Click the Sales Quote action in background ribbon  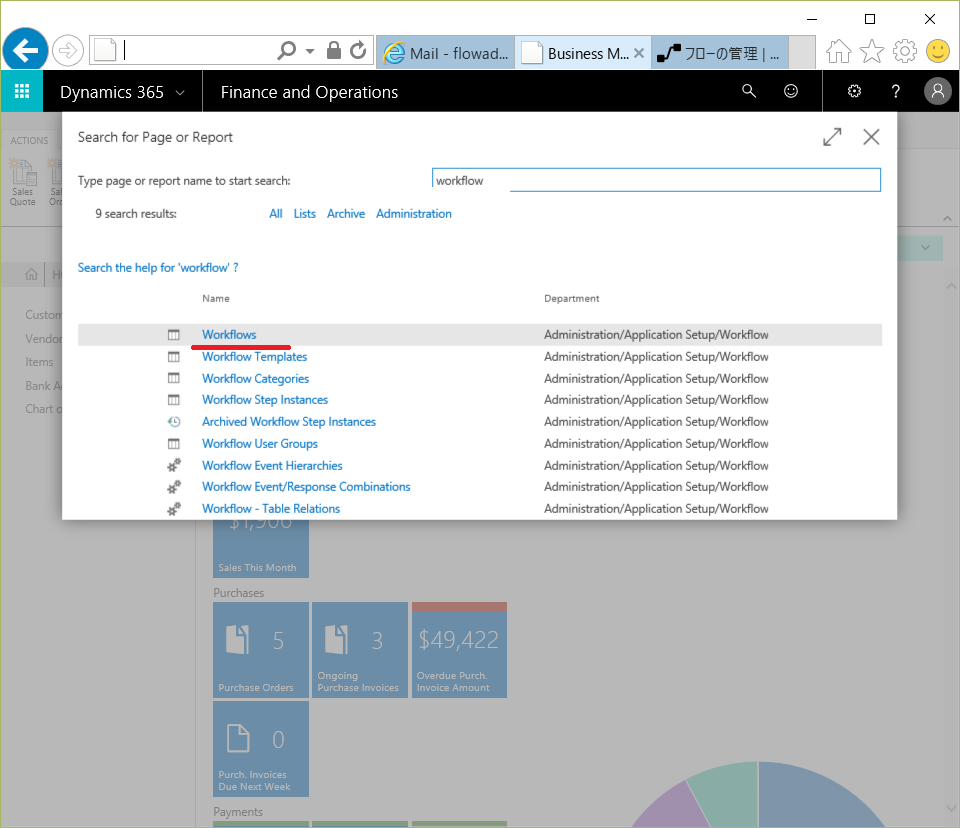[x=23, y=183]
